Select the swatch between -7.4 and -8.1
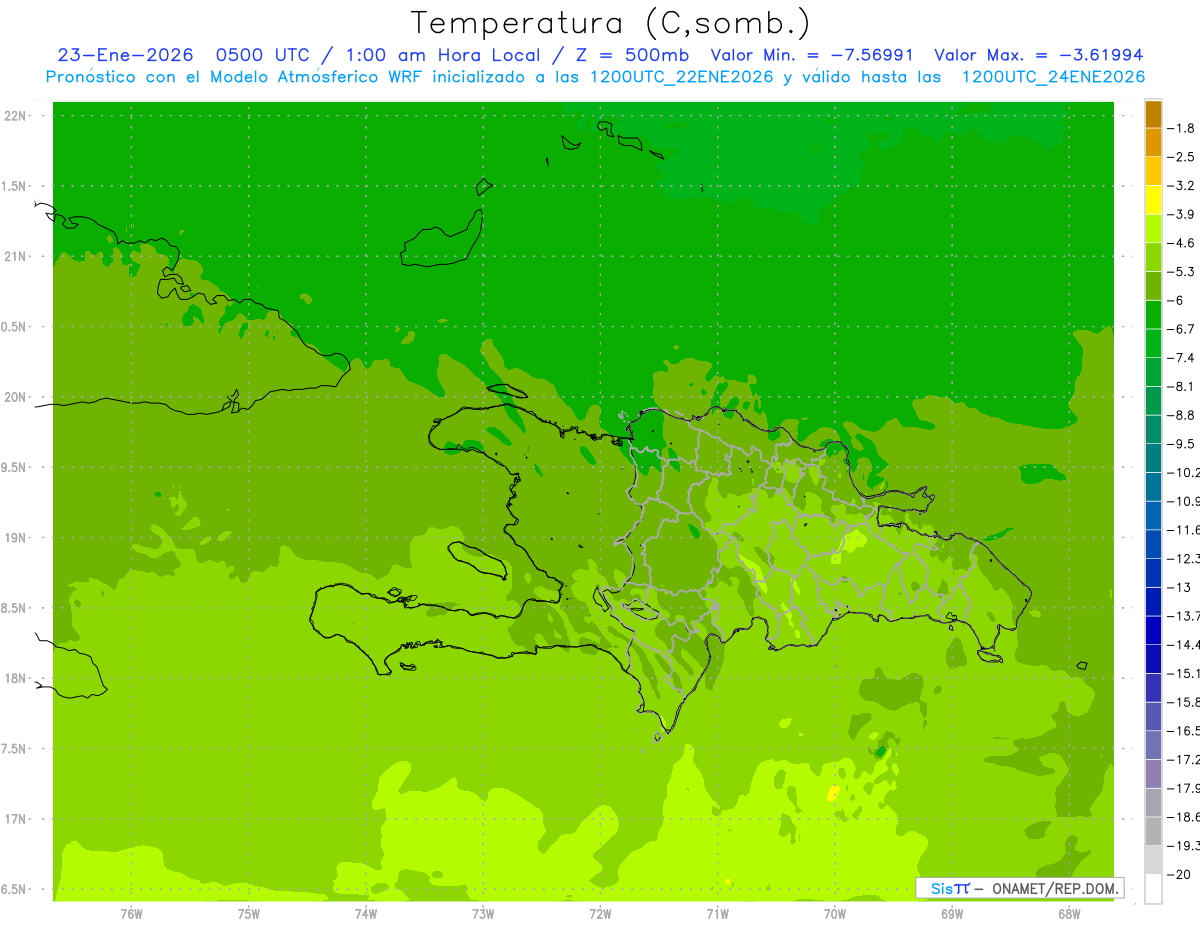1200x927 pixels. [x=1153, y=372]
